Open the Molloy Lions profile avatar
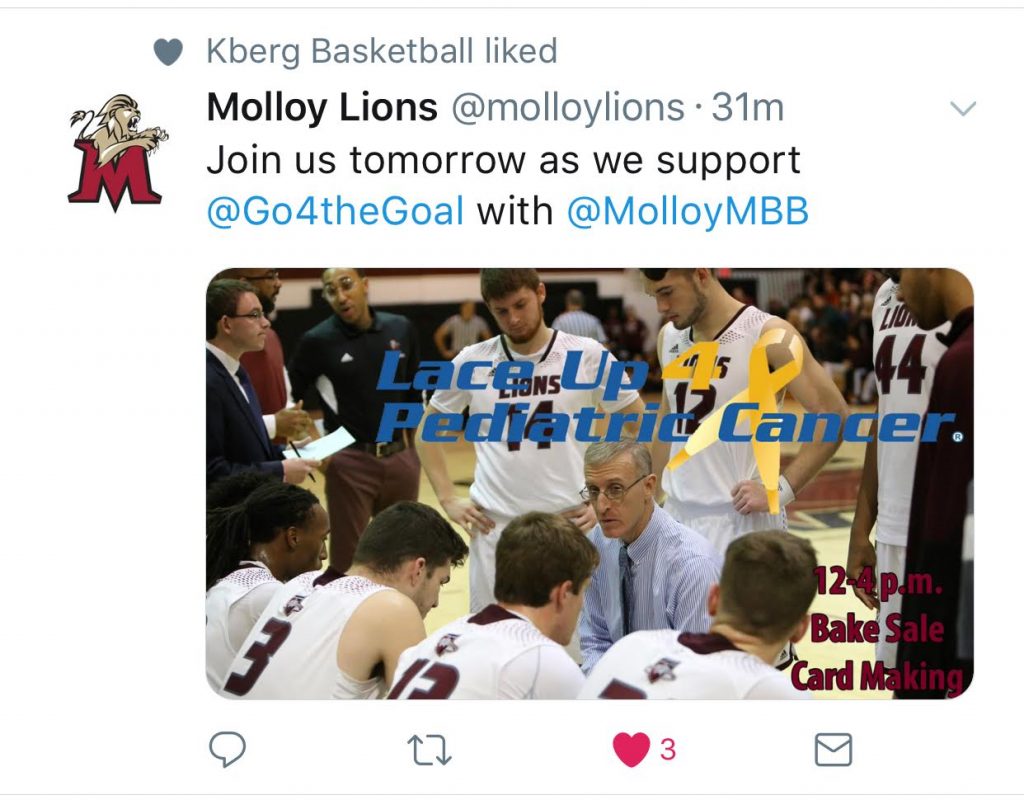 tap(118, 153)
